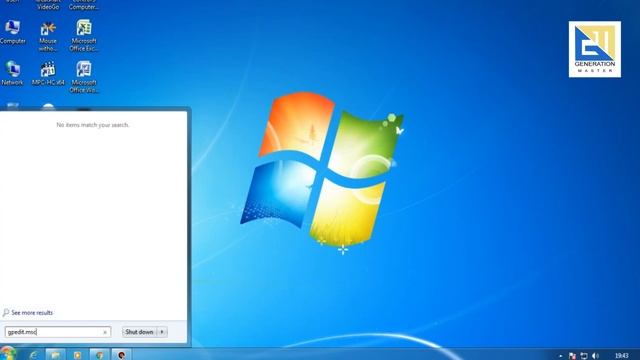Open the Computer desktop icon

[x=13, y=32]
